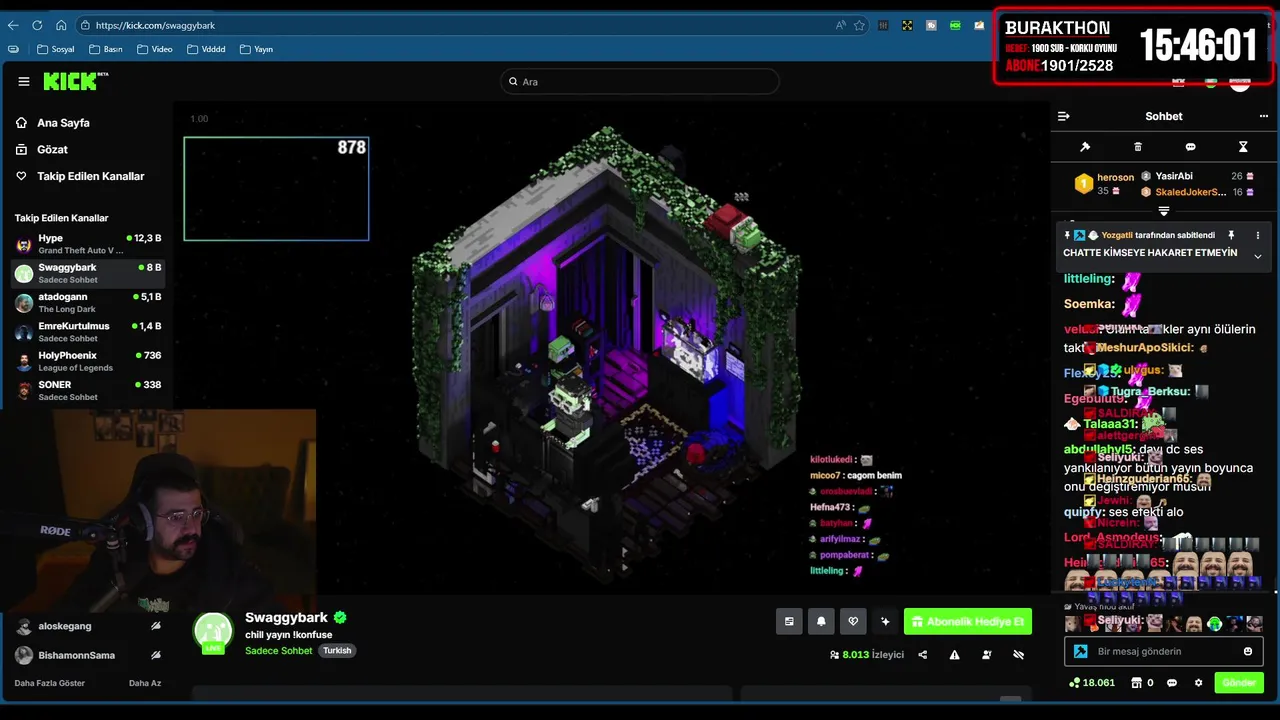Open the emoji picker in chat
Screen dimensions: 1280x720
click(x=1247, y=651)
